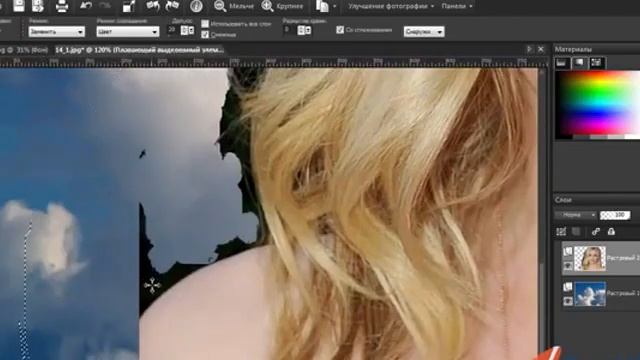This screenshot has width=640, height=360.
Task: Select the Растровый 2 layer thumbnail
Action: click(590, 258)
